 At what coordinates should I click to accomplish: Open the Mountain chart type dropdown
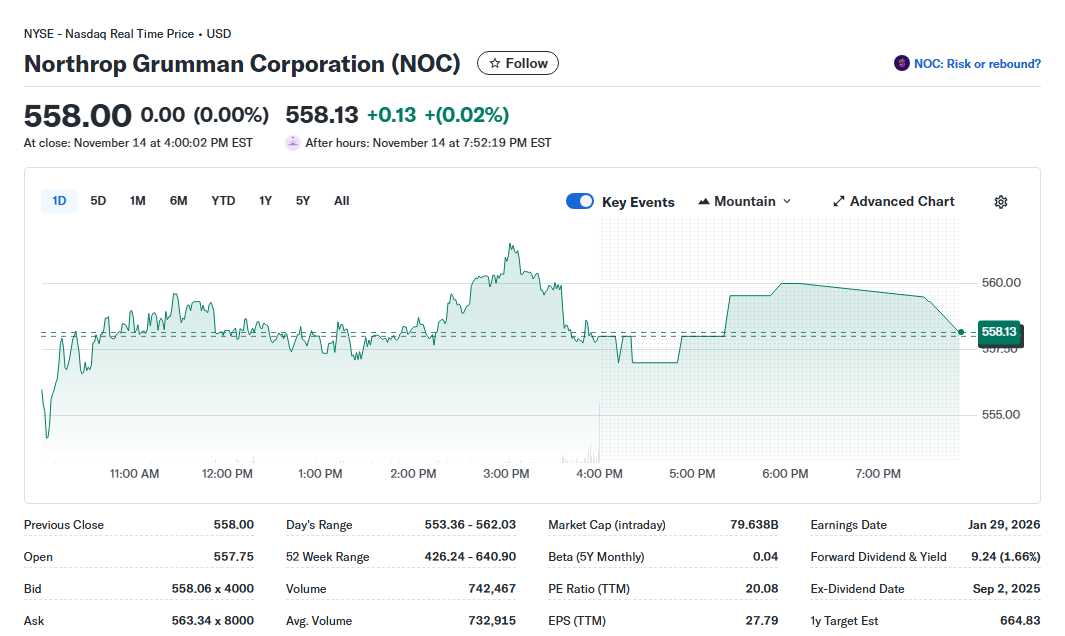(745, 201)
